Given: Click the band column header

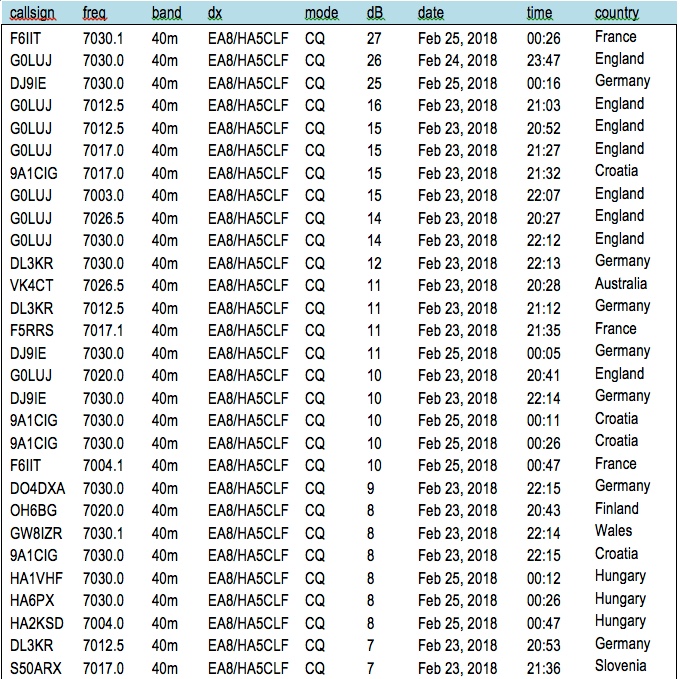Looking at the screenshot, I should pyautogui.click(x=166, y=13).
